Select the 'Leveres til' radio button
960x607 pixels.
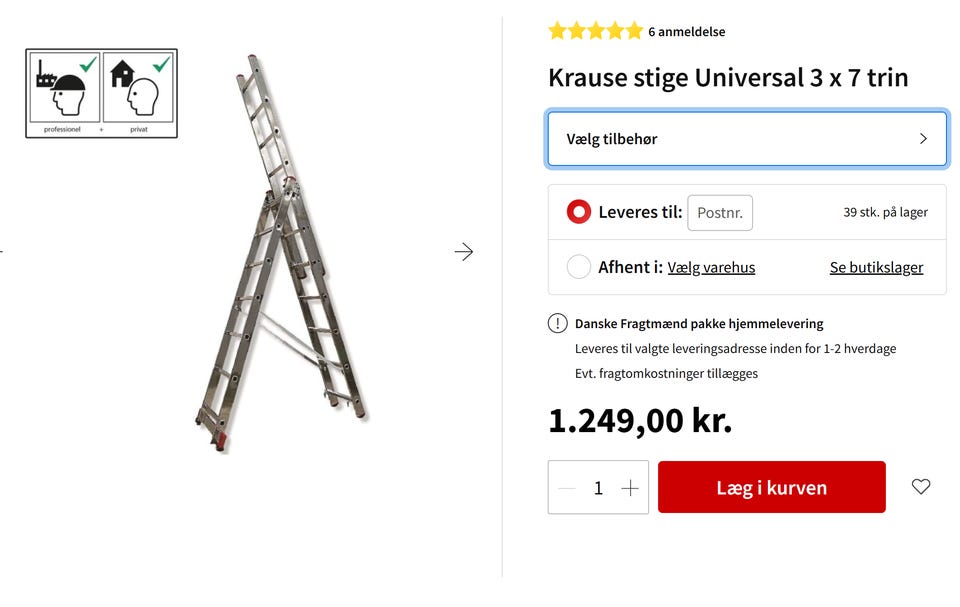(579, 212)
